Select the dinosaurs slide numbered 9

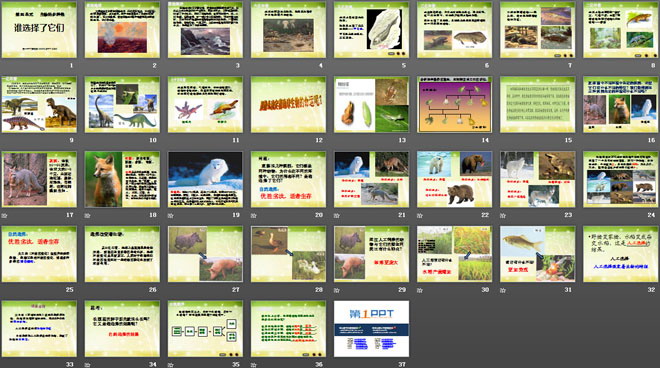point(39,104)
